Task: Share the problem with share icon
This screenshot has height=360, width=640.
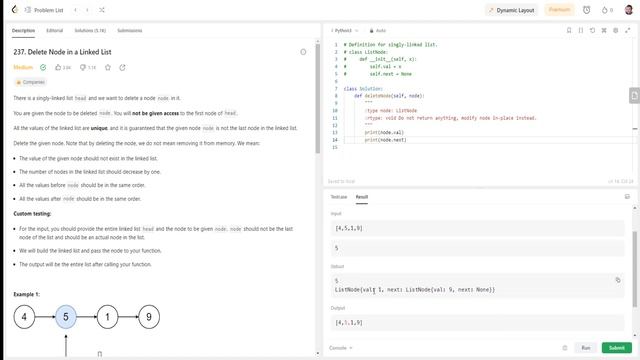Action: pyautogui.click(x=122, y=67)
